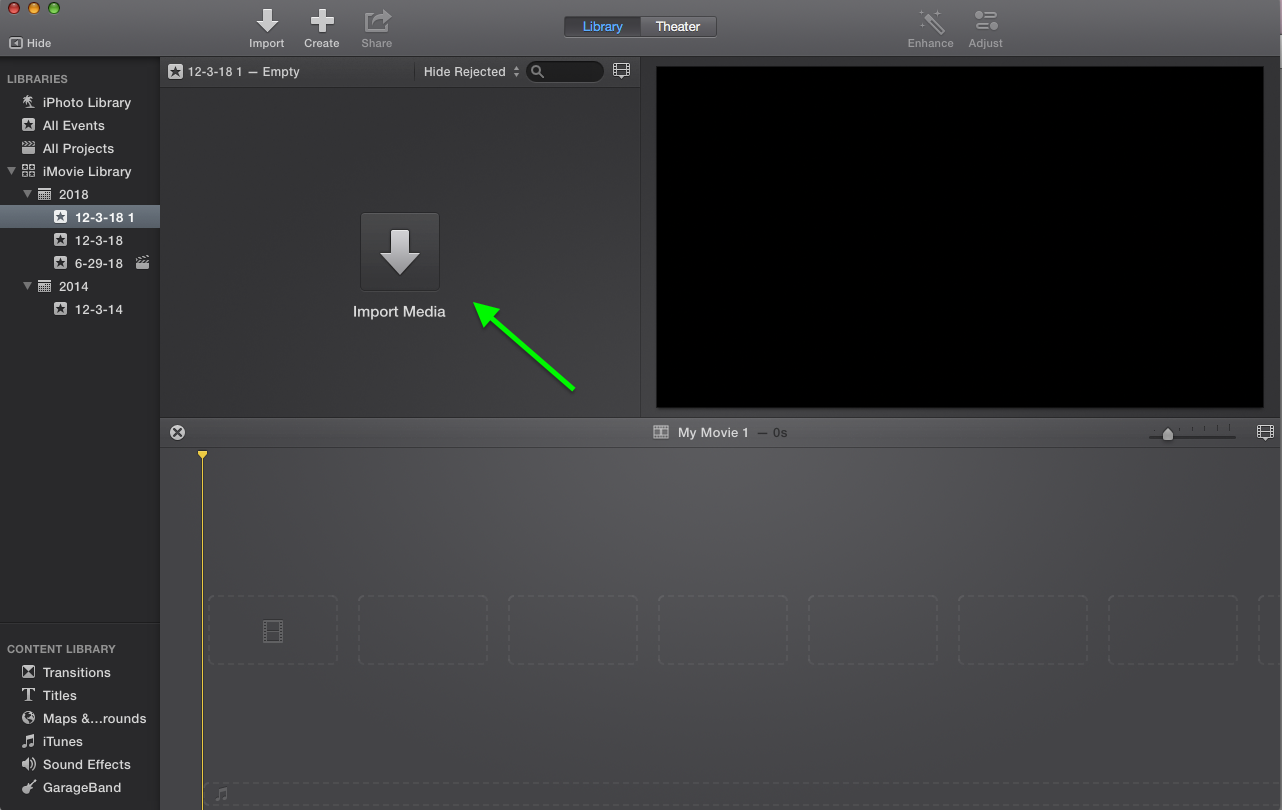The image size is (1282, 810).
Task: Collapse the 2014 events folder
Action: tap(28, 286)
